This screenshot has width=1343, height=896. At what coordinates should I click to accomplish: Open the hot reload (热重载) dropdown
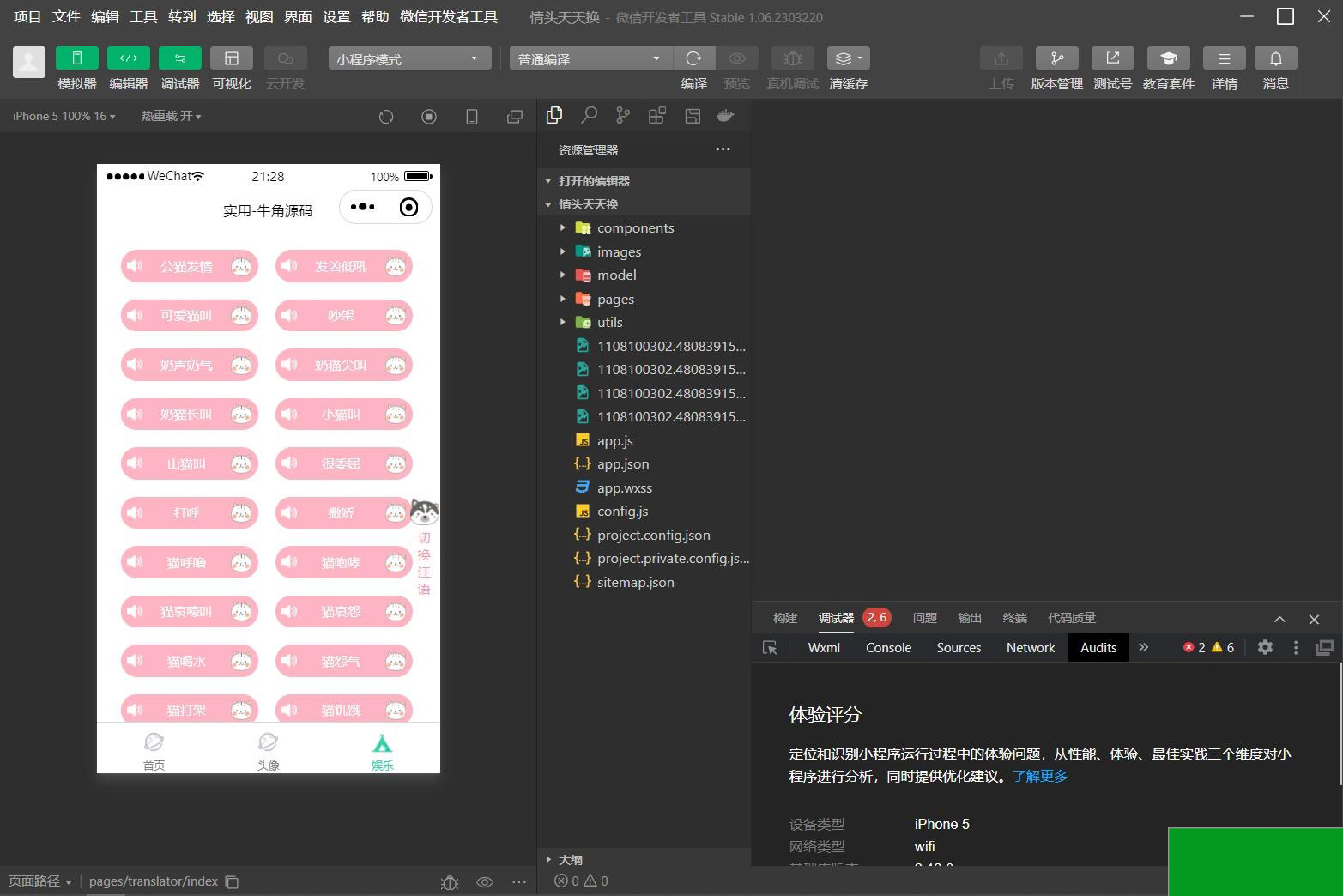pos(172,116)
